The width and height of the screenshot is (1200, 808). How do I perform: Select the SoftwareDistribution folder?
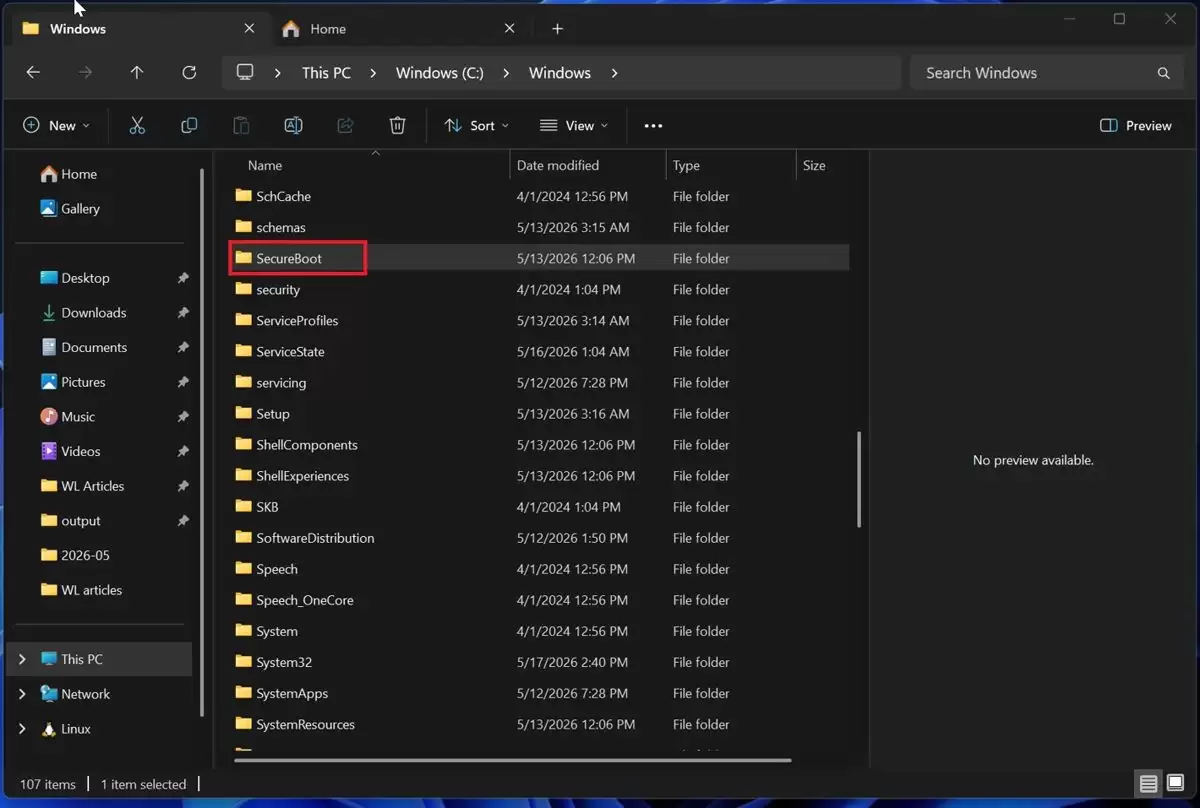(x=540, y=538)
